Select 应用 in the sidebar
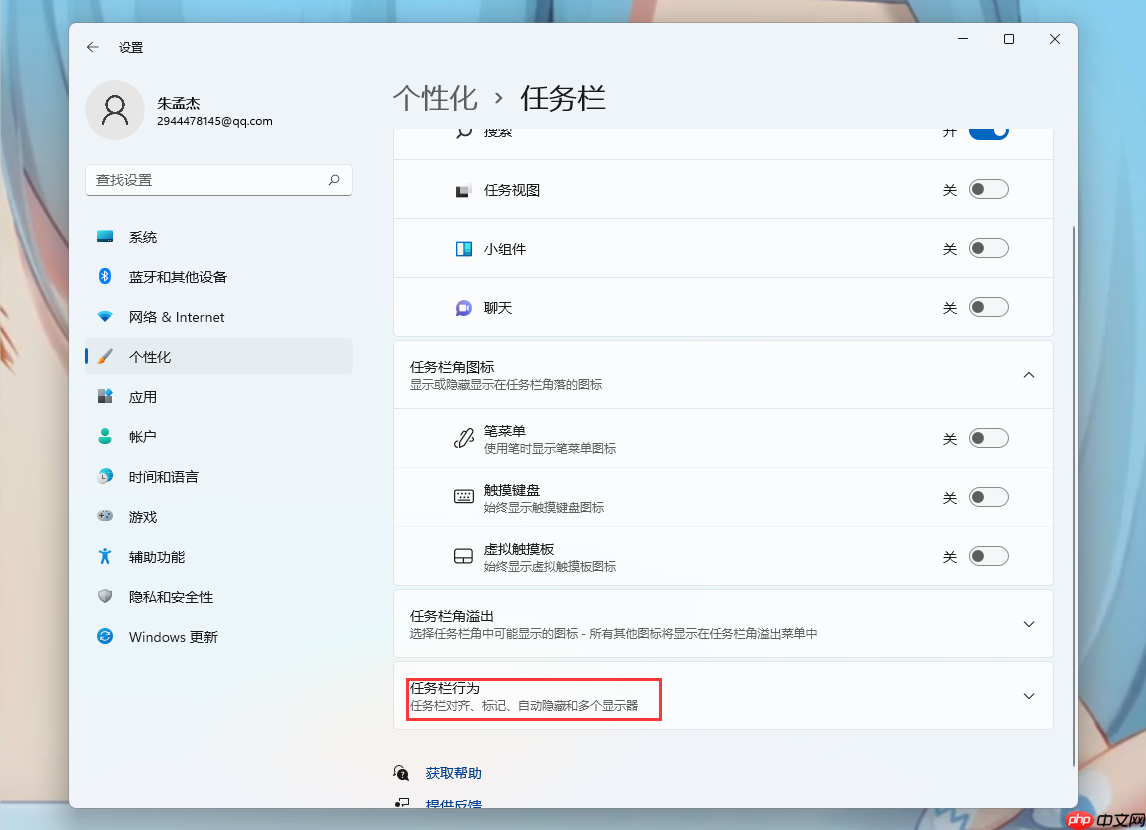 click(x=142, y=396)
